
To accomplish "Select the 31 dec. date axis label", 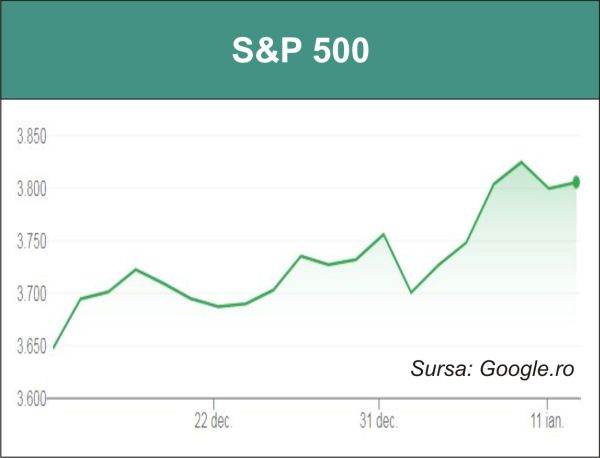I will click(x=379, y=421).
